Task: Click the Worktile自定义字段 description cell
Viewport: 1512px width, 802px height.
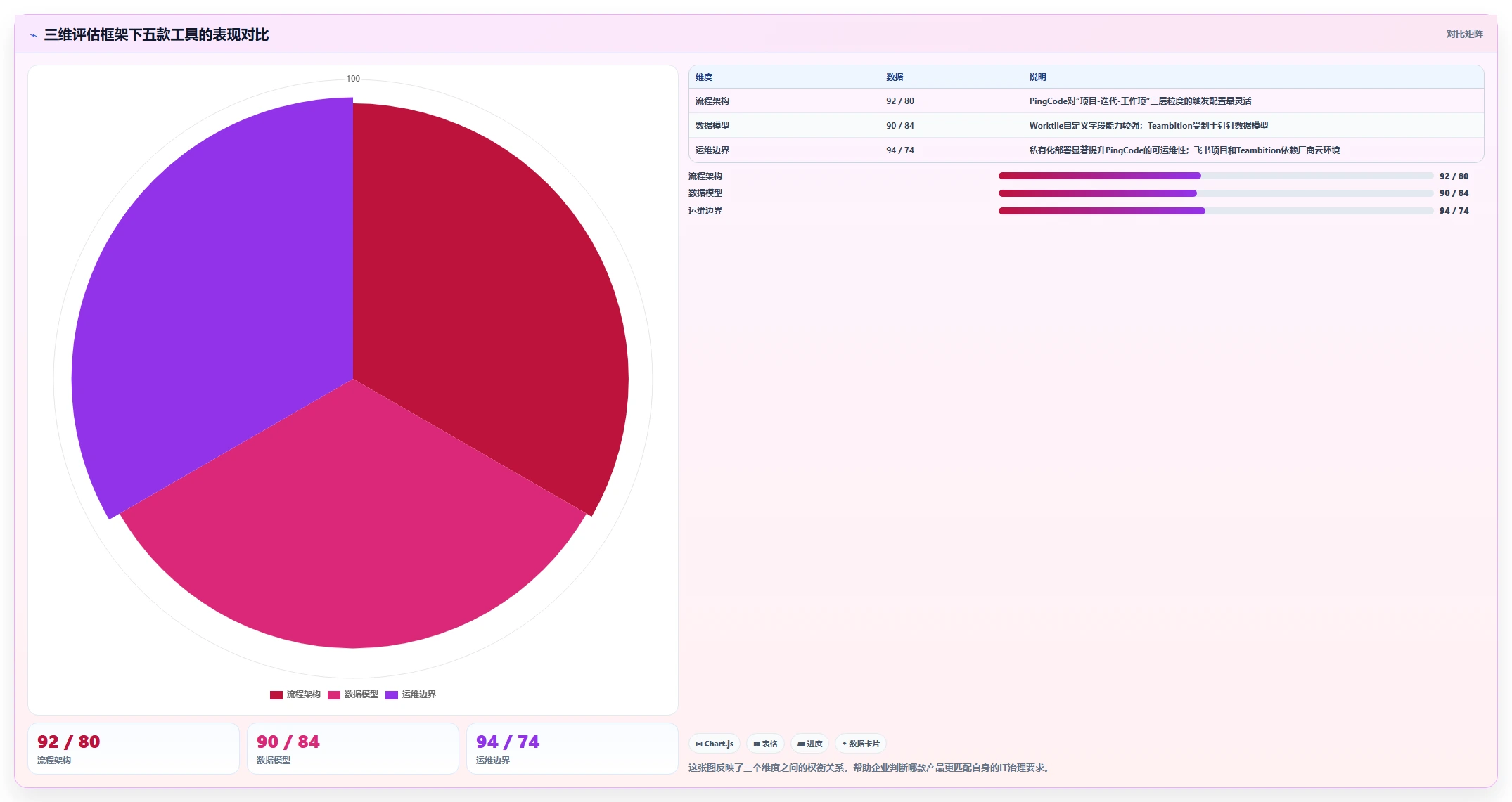Action: (x=1149, y=126)
